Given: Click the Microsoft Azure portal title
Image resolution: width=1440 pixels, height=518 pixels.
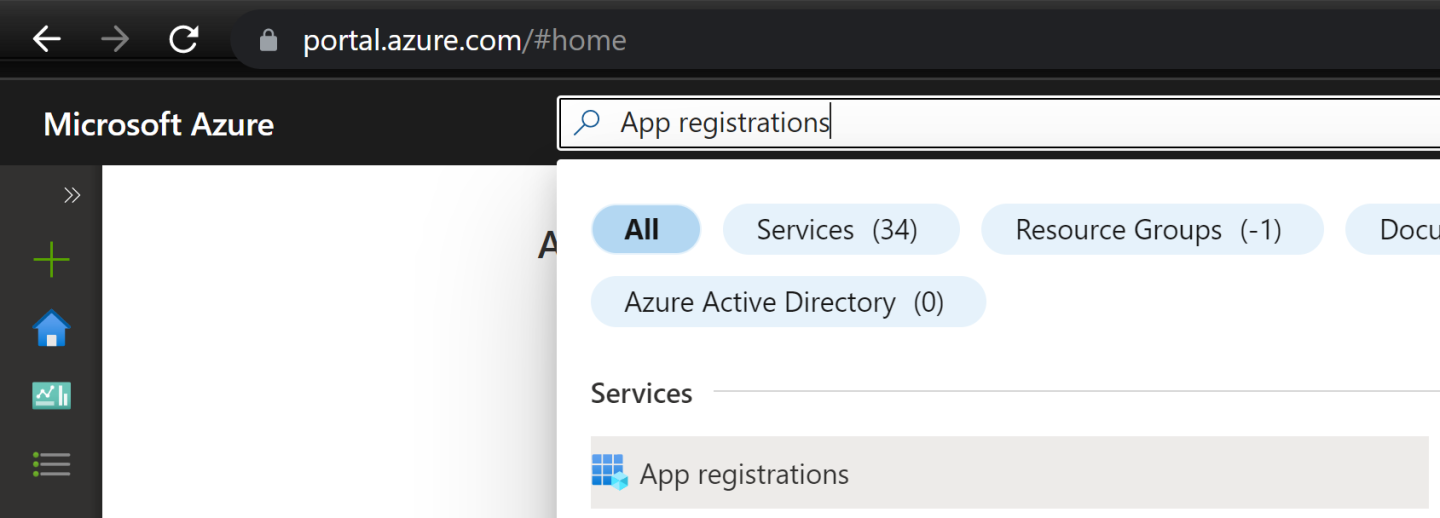Looking at the screenshot, I should 158,125.
